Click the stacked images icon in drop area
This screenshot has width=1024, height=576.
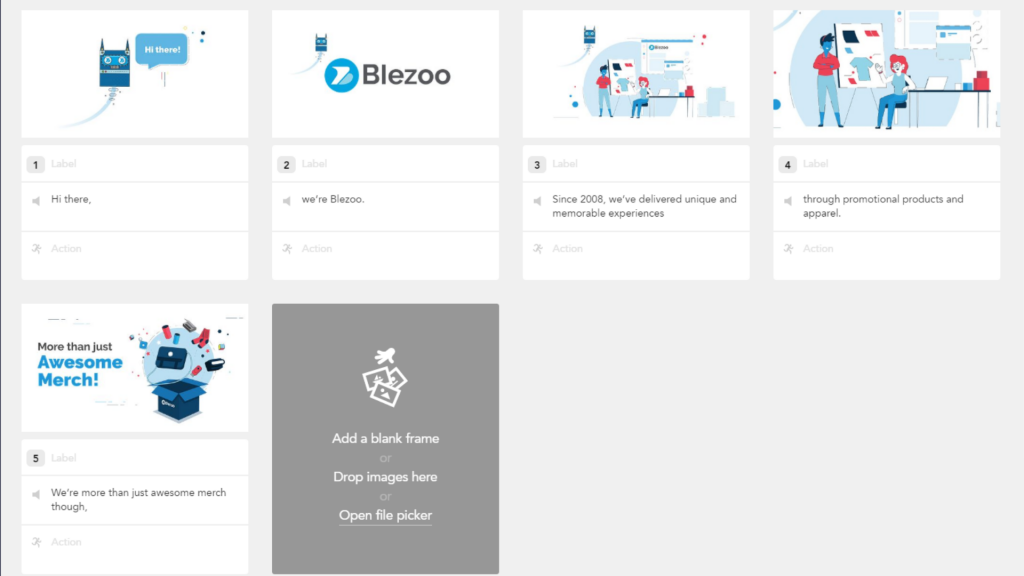[x=385, y=377]
